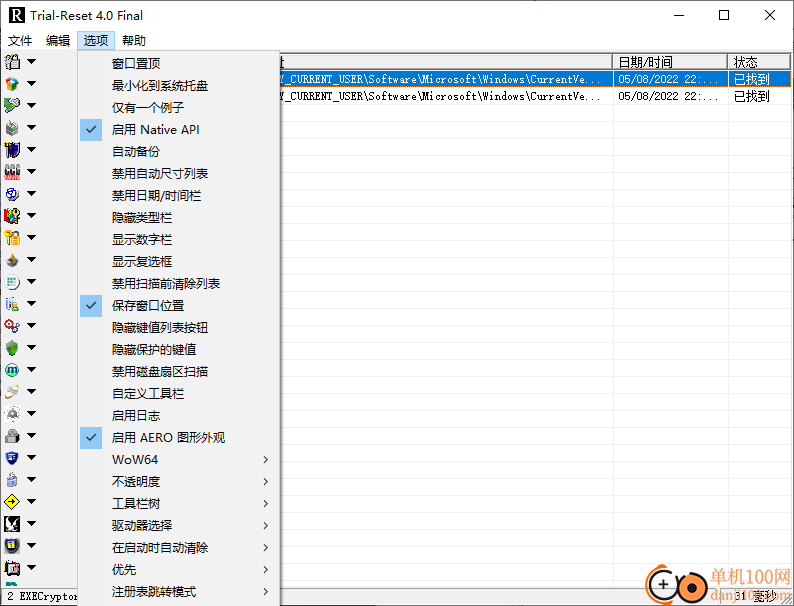
Task: Click the purple shield with yellow key icon
Action: click(12, 149)
